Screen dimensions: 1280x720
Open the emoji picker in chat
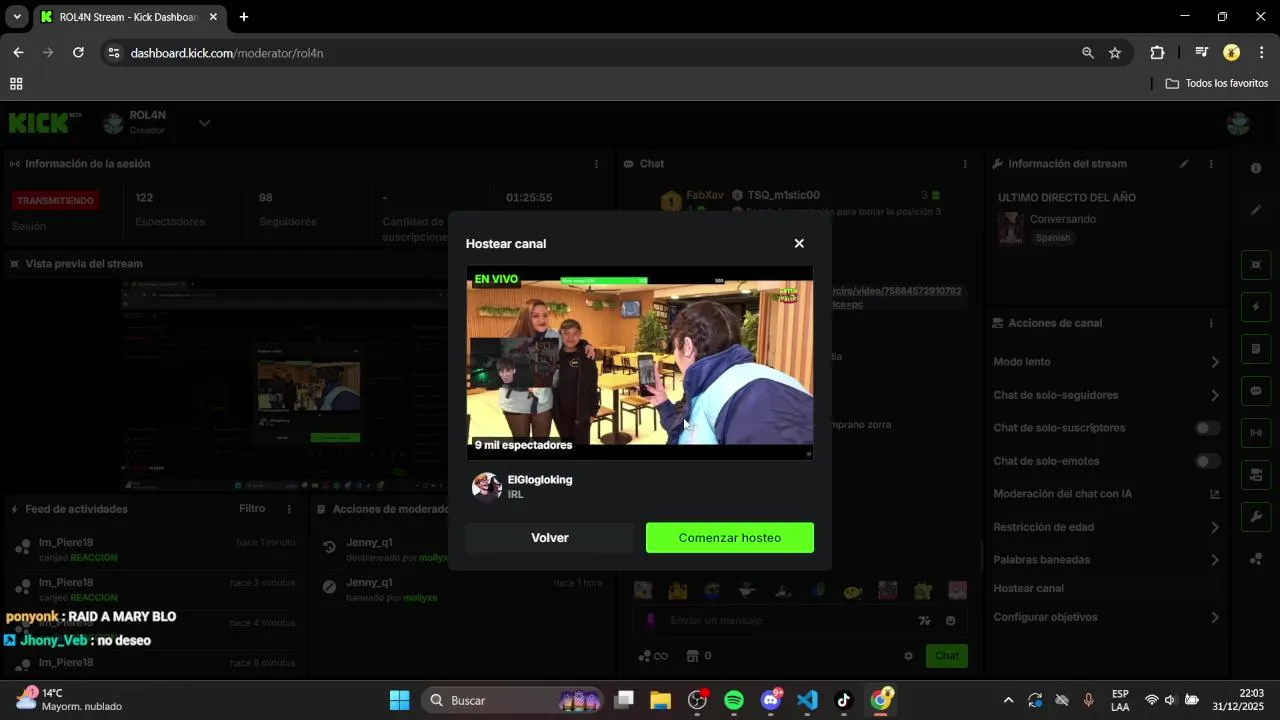pos(950,621)
